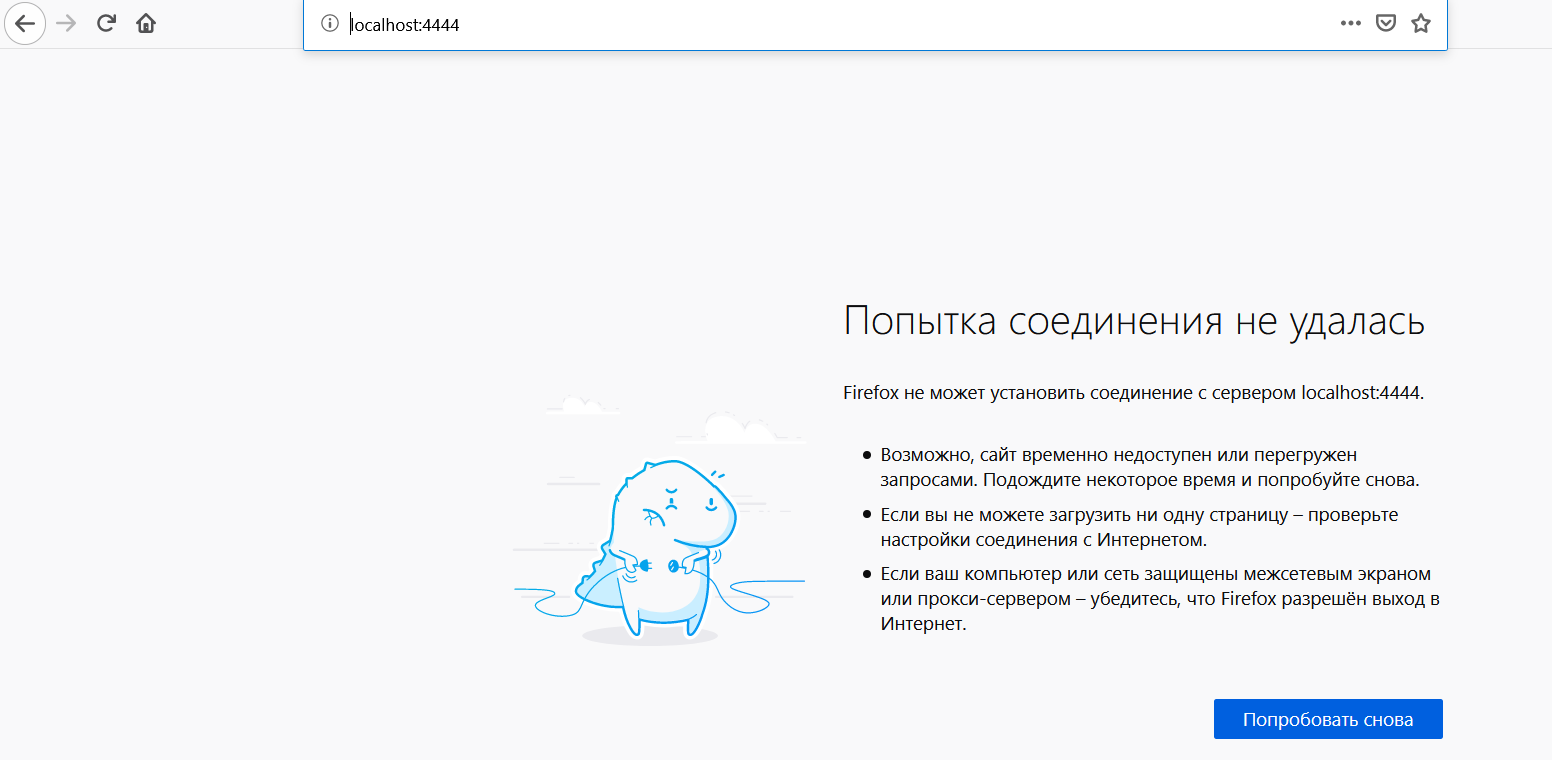Open the page actions menu (three dots)
This screenshot has width=1552, height=760.
coord(1351,24)
